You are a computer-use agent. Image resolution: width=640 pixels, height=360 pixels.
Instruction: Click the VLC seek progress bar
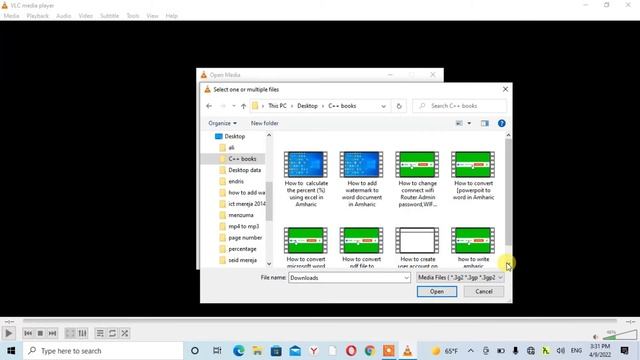320,322
